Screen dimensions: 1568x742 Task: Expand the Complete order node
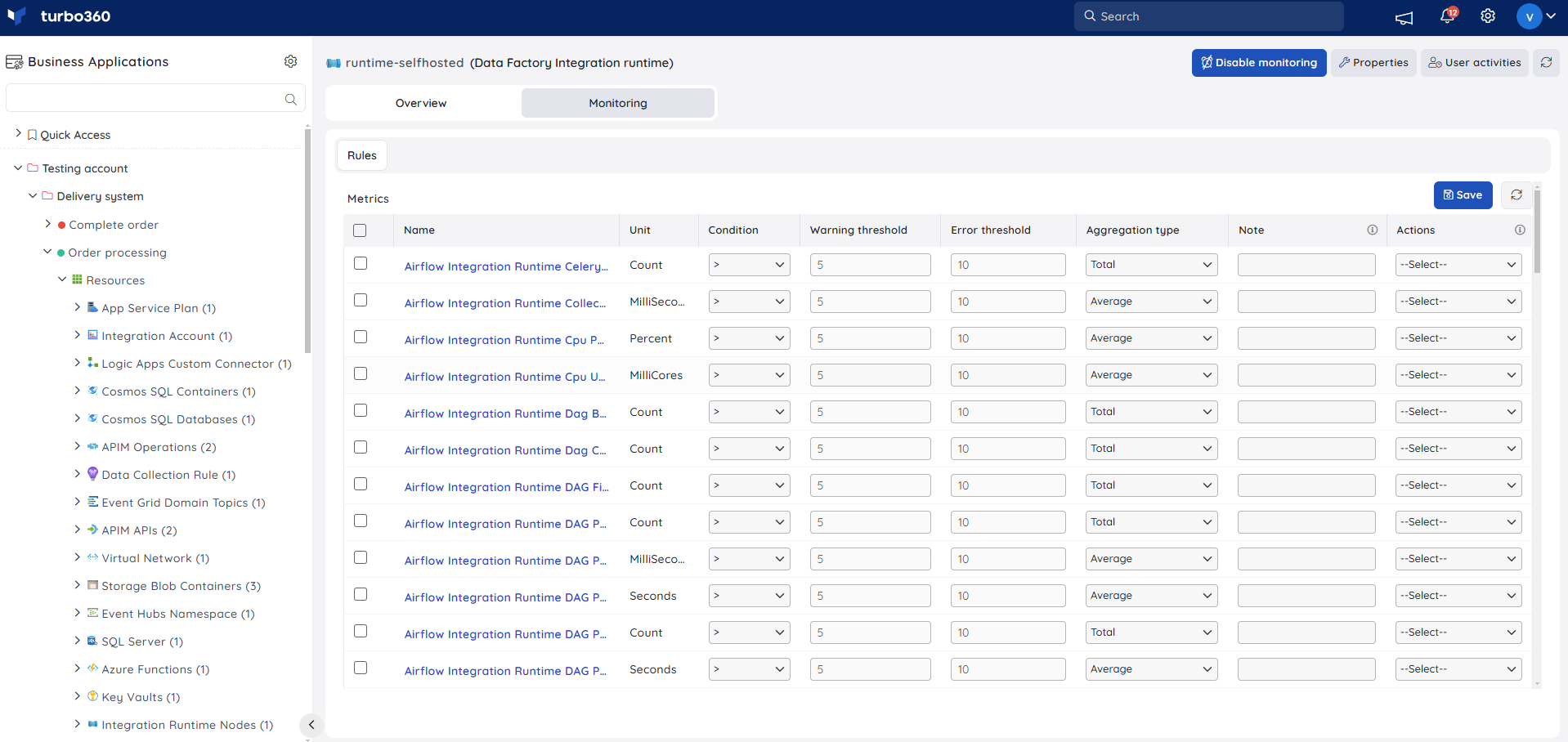[x=47, y=223]
